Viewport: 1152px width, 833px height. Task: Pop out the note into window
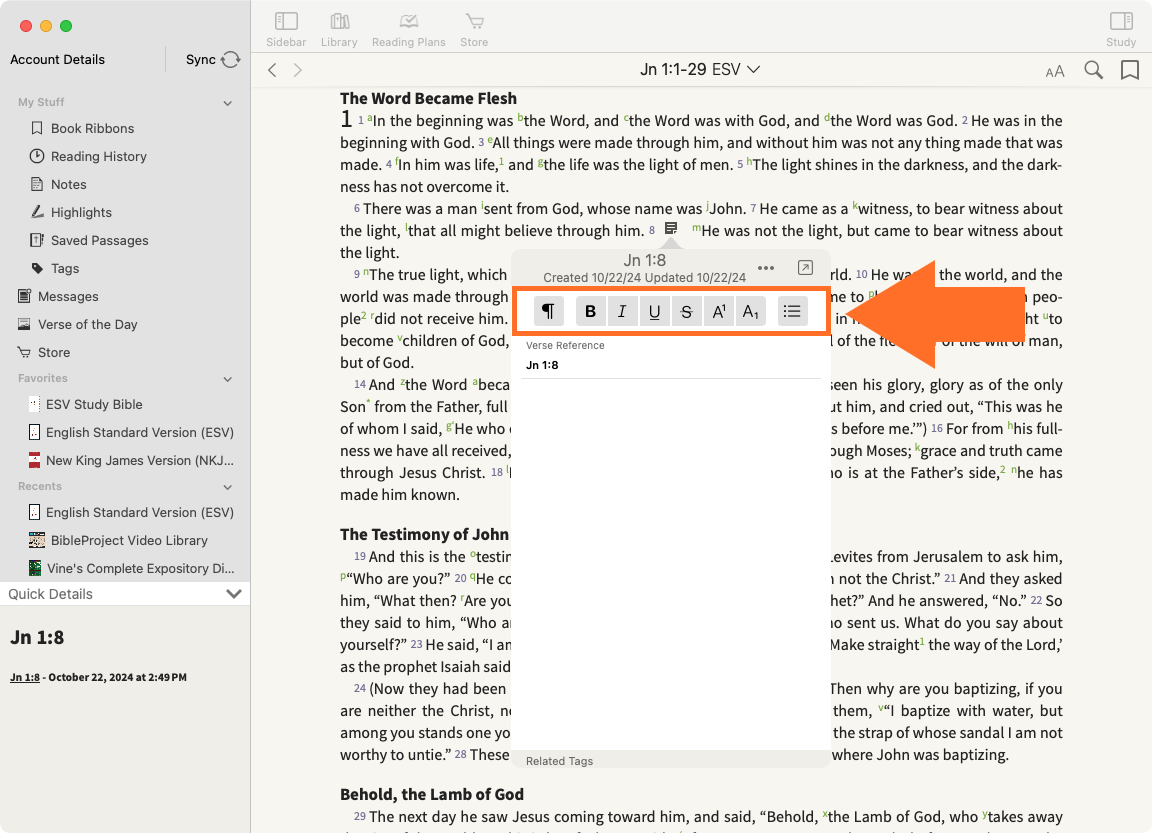tap(805, 267)
